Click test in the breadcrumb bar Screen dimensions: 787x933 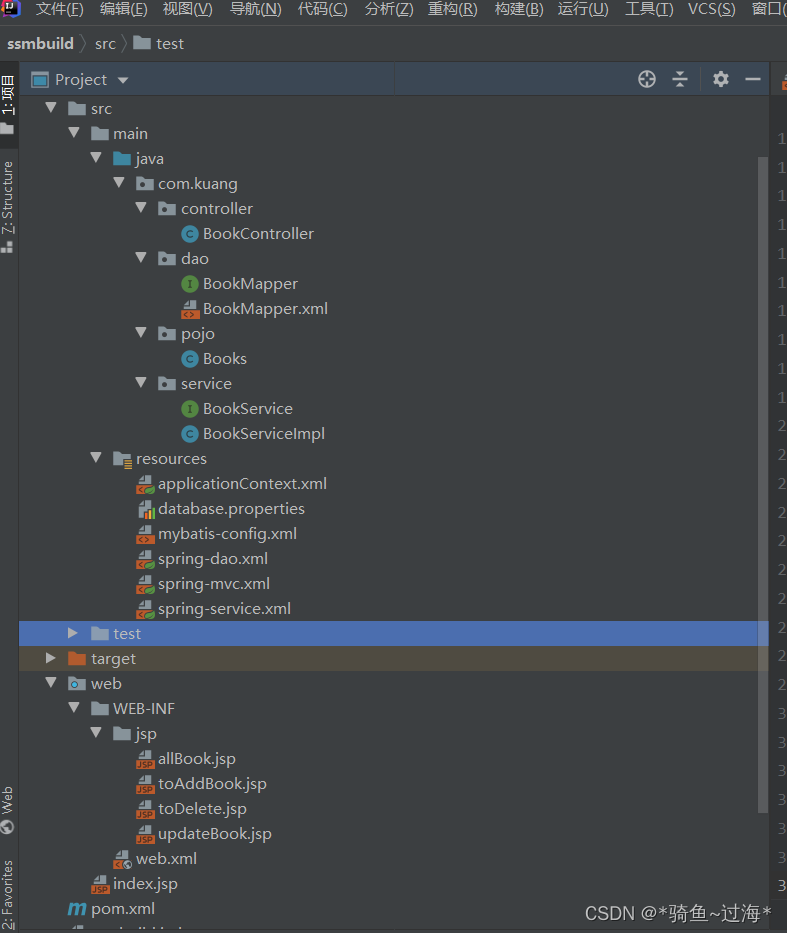(x=158, y=43)
